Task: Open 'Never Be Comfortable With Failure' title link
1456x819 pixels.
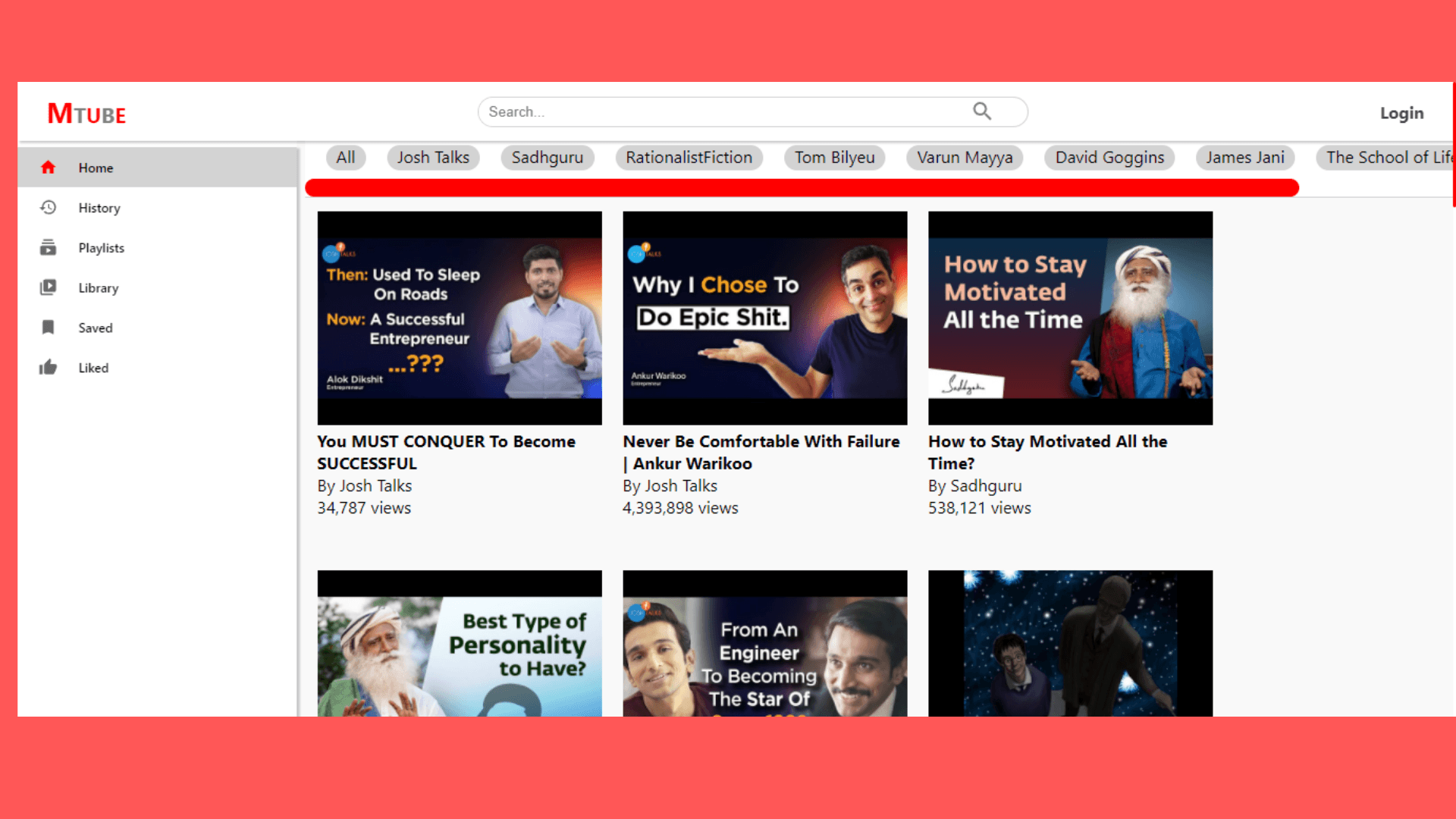Action: 761,452
